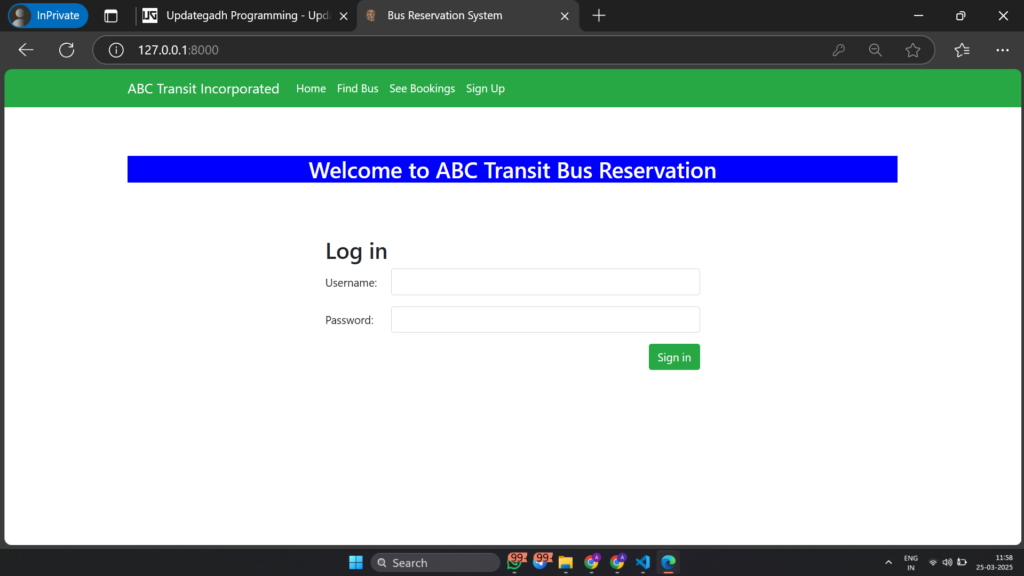Open Sign Up navigation link

click(485, 89)
